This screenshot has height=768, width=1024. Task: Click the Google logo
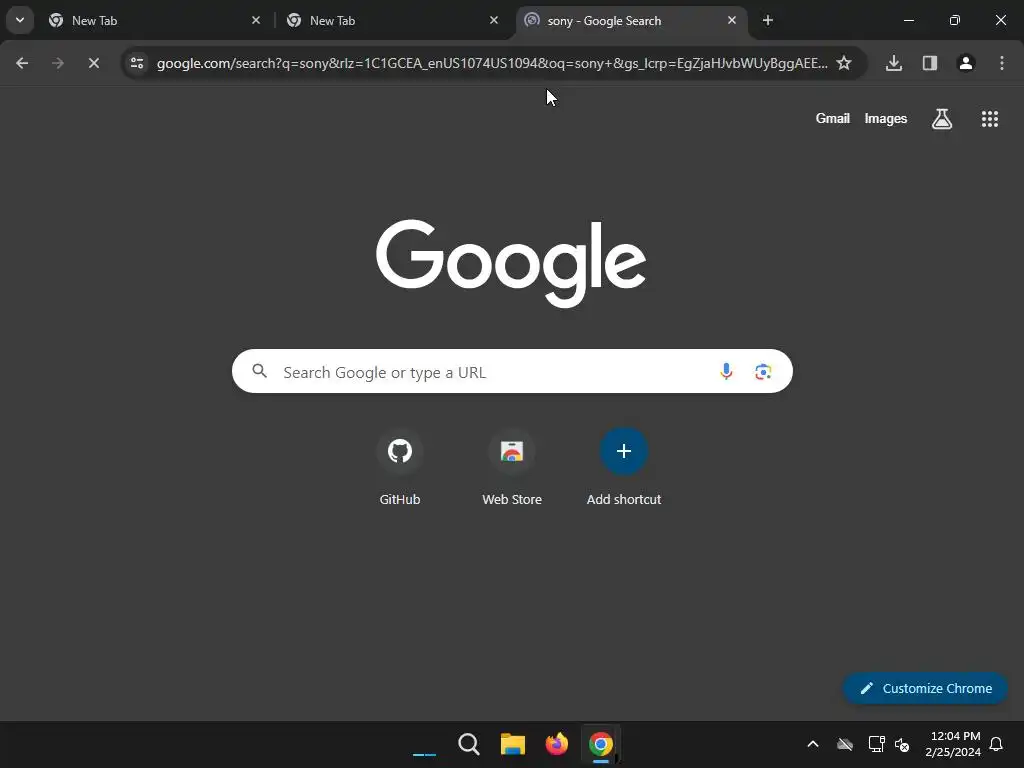pyautogui.click(x=511, y=263)
